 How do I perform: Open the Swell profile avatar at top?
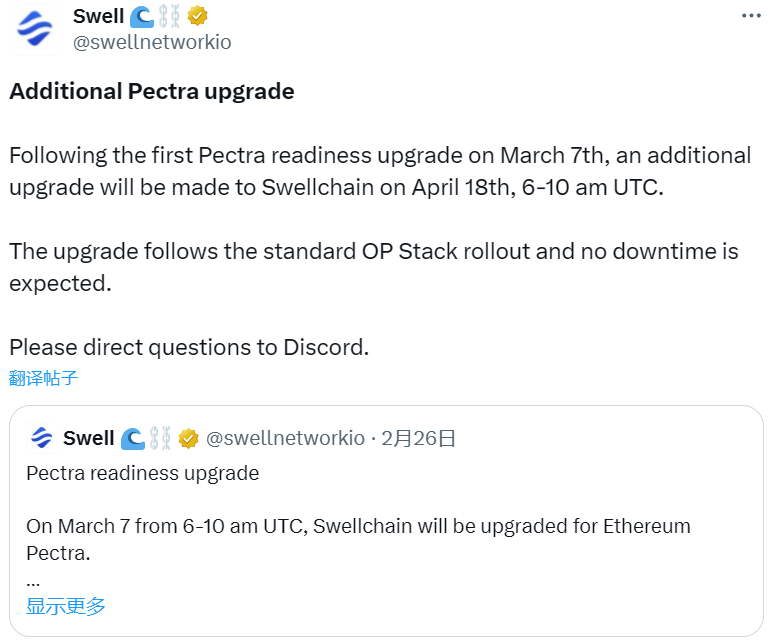35,29
